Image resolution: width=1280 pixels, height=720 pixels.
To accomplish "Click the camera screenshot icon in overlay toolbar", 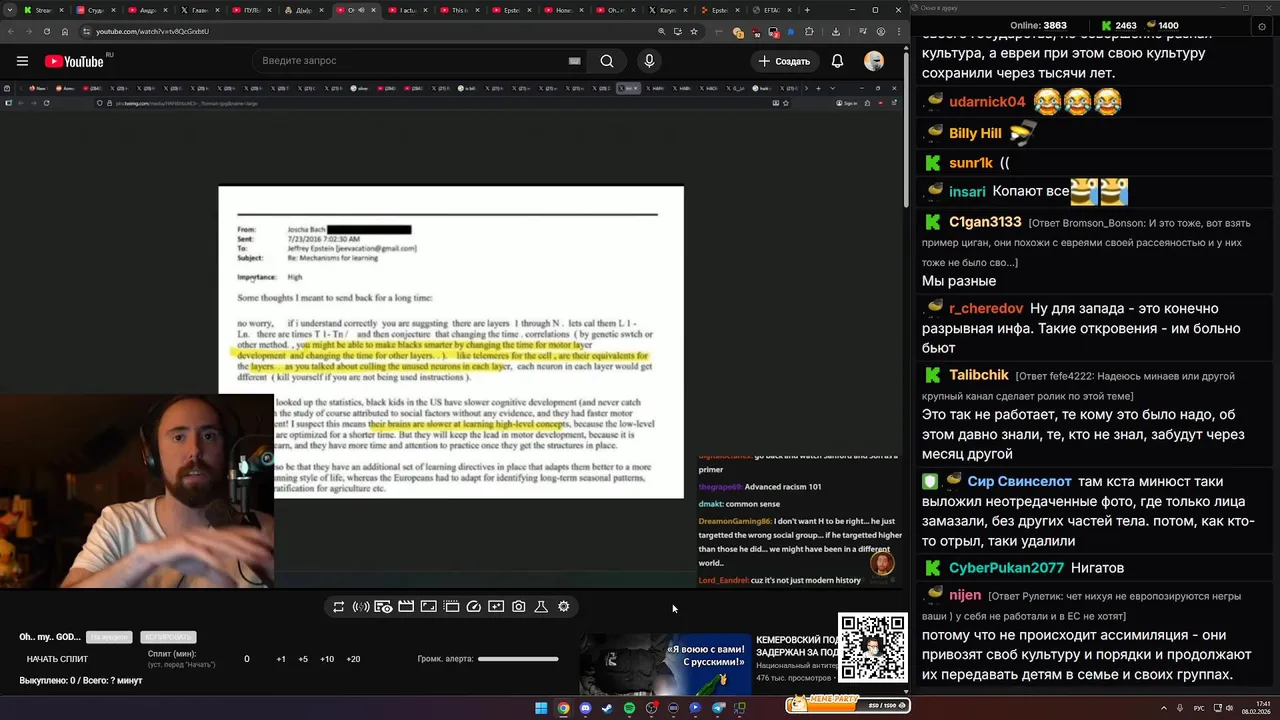I will (519, 607).
